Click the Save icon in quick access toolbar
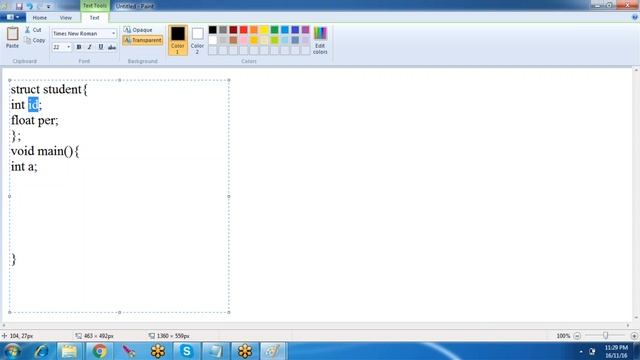Viewport: 640px width, 360px height. [19, 6]
